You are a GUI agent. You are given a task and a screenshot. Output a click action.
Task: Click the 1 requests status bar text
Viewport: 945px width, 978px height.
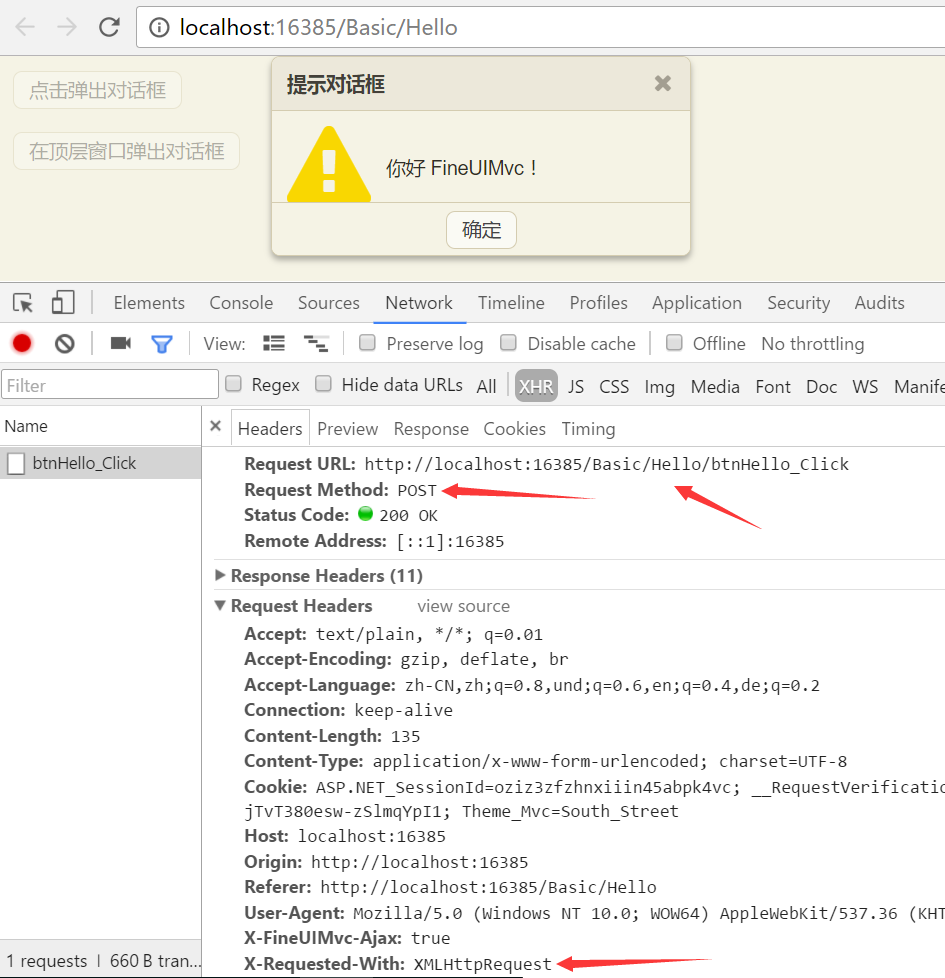[47, 961]
